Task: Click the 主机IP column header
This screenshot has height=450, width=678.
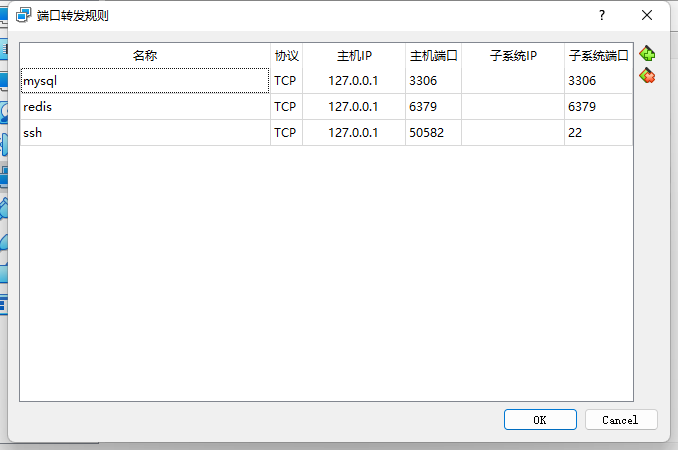Action: pyautogui.click(x=354, y=55)
